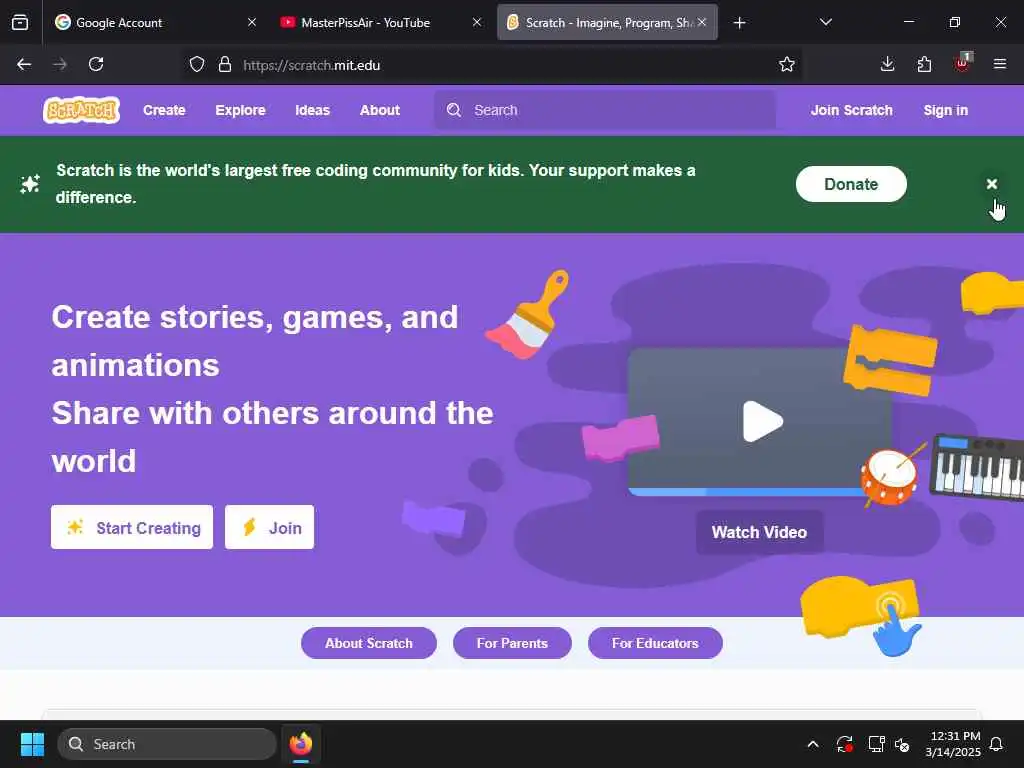The image size is (1024, 768).
Task: Click the Watch Video button
Action: [760, 532]
